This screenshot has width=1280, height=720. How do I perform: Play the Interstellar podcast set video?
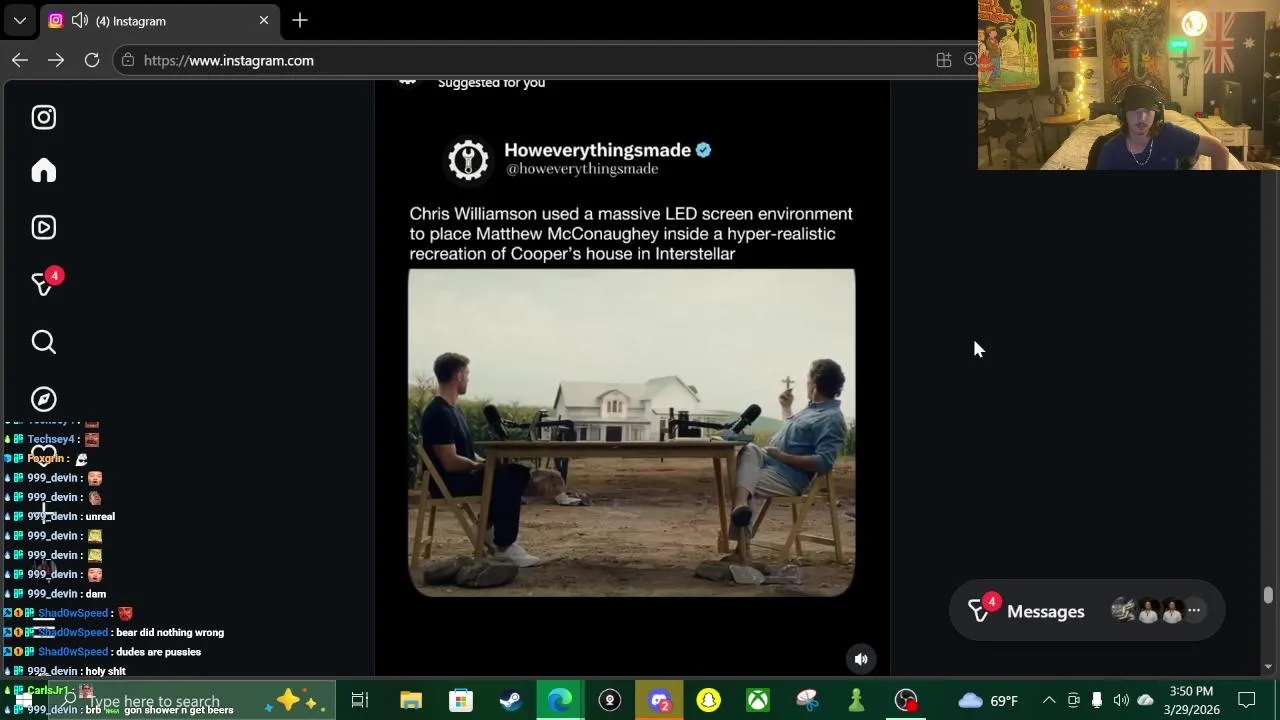[x=631, y=433]
